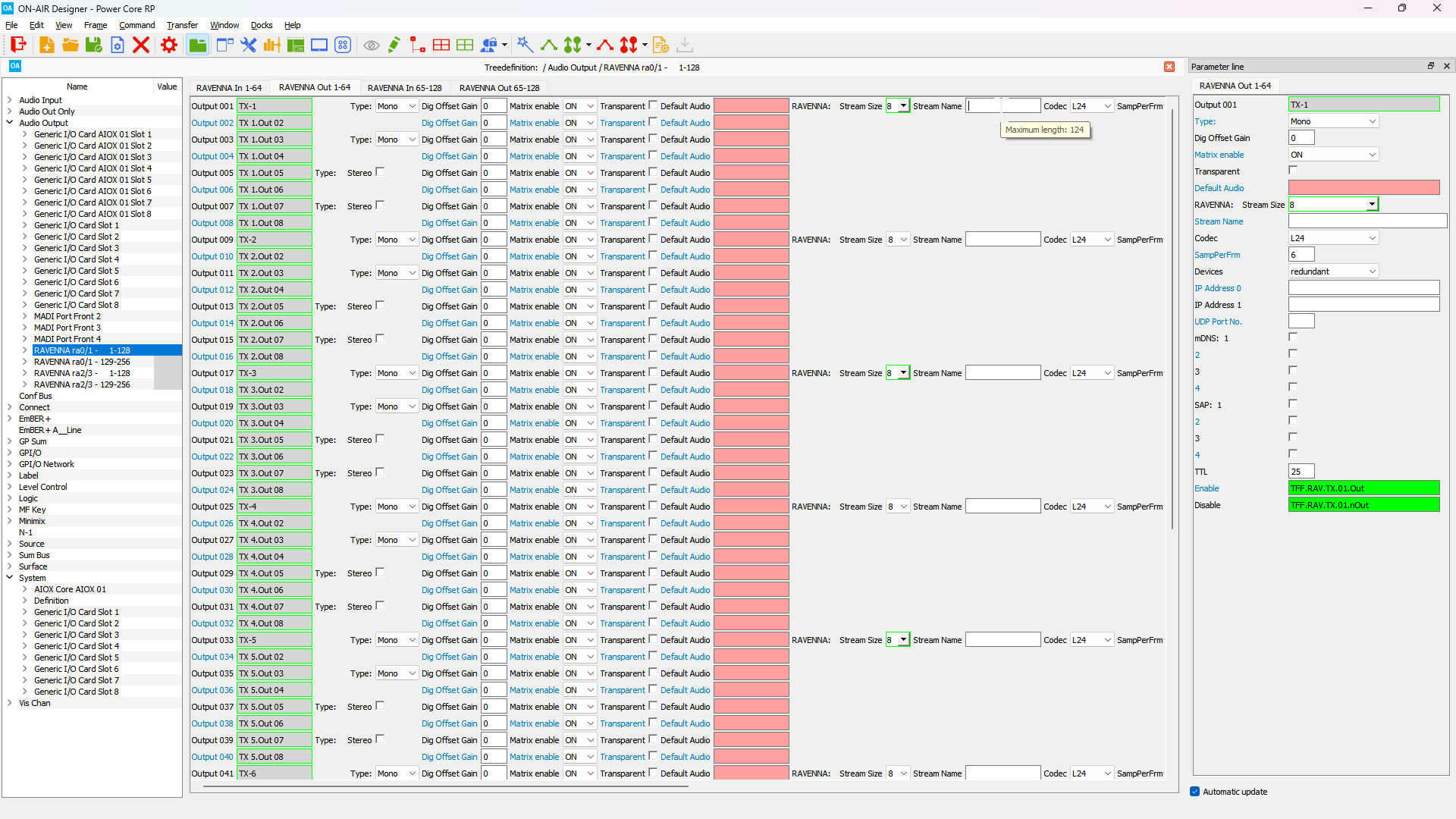The height and width of the screenshot is (819, 1456).
Task: Click the green floppy disk save icon
Action: click(x=94, y=45)
